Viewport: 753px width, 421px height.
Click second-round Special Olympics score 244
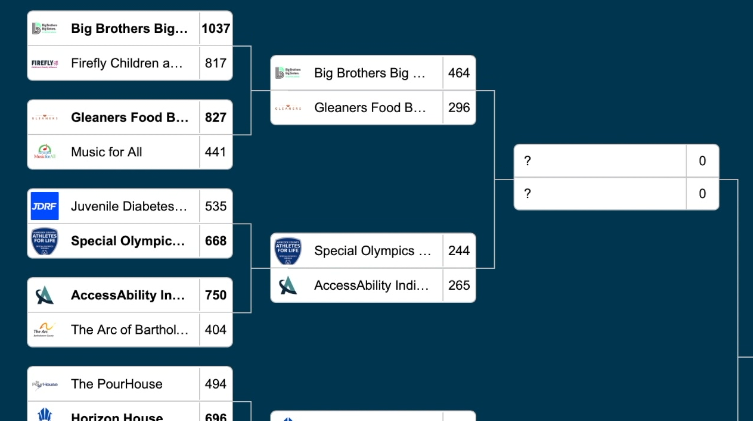[459, 251]
